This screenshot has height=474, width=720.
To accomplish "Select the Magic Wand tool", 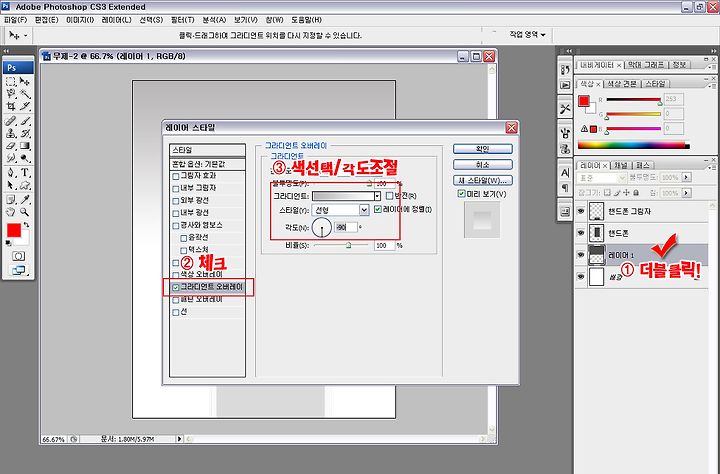I will 25,94.
